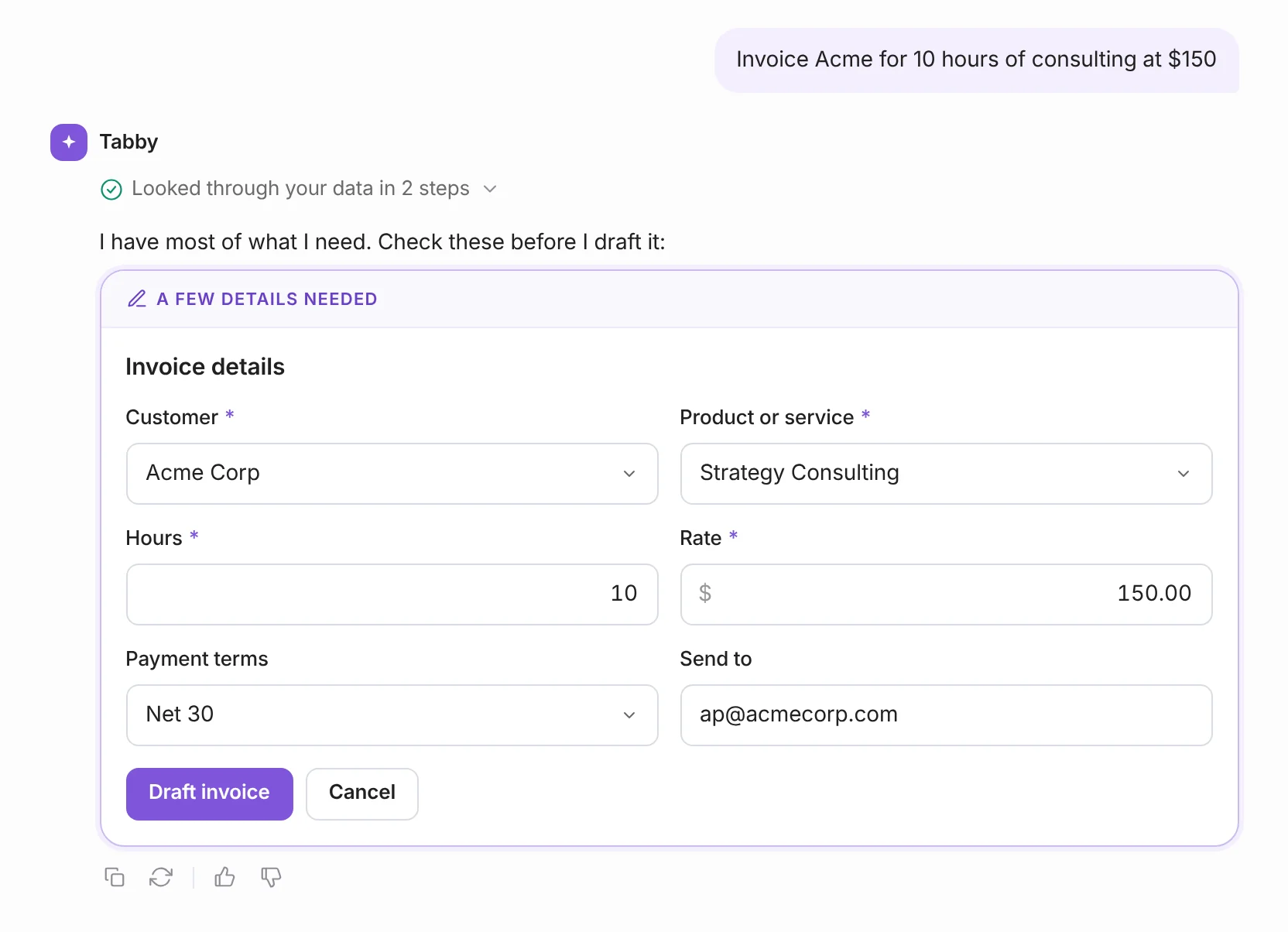Screen dimensions: 1288x932
Task: Open the Customer dropdown showing Acme Corp
Action: tap(392, 474)
